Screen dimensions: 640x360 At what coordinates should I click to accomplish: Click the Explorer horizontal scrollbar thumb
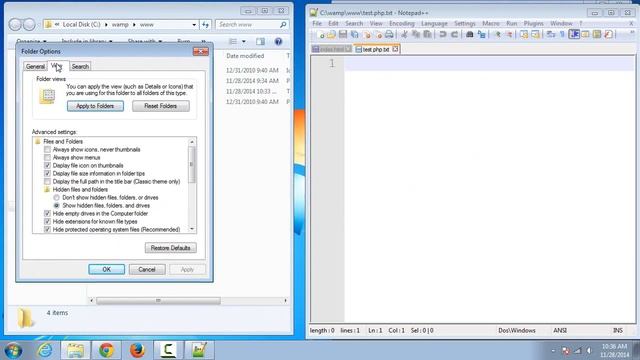pyautogui.click(x=158, y=301)
